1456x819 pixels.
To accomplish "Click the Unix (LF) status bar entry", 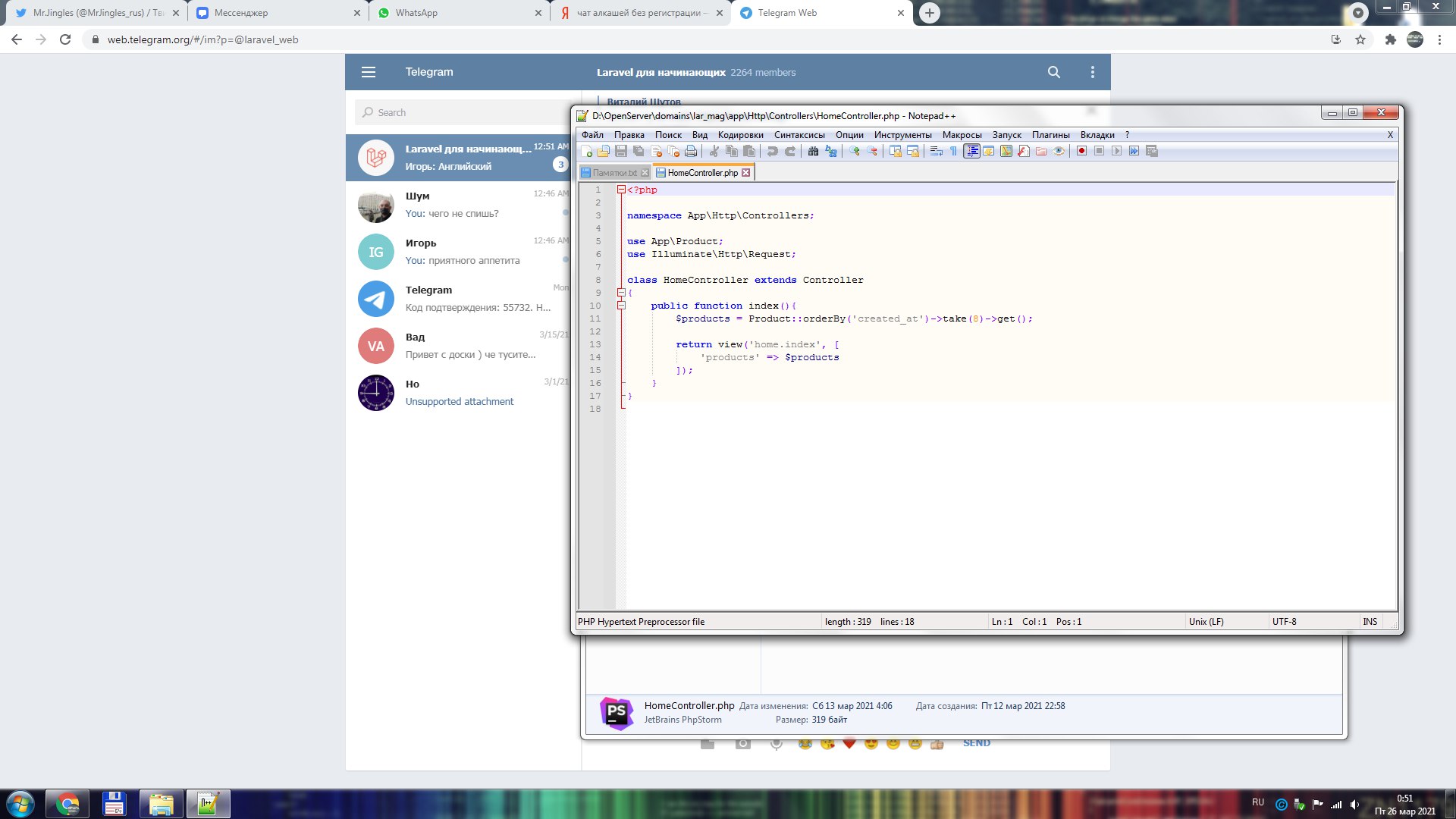I will pos(1206,622).
